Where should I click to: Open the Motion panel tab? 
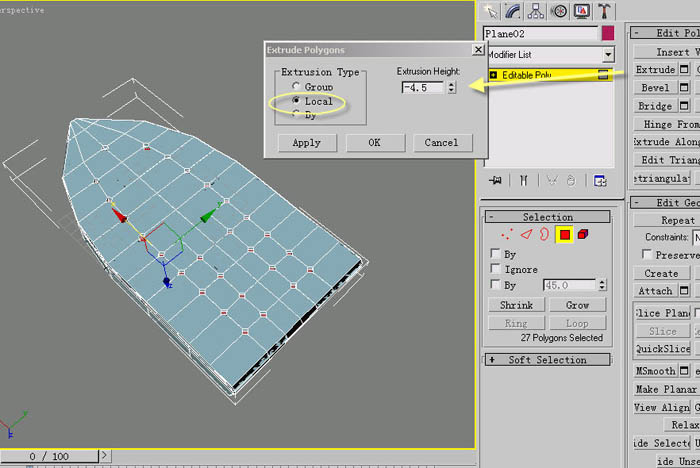click(x=559, y=11)
